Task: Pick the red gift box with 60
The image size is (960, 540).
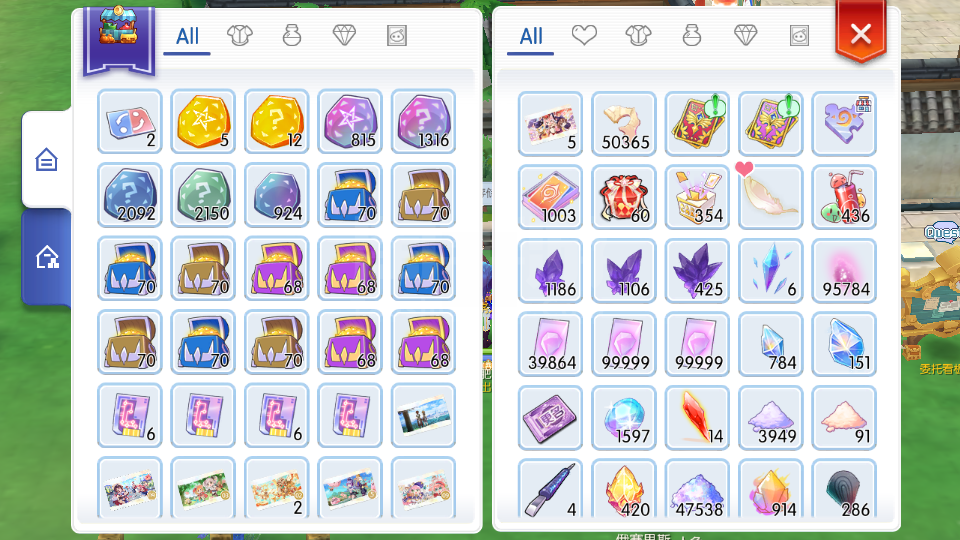Action: pyautogui.click(x=624, y=197)
